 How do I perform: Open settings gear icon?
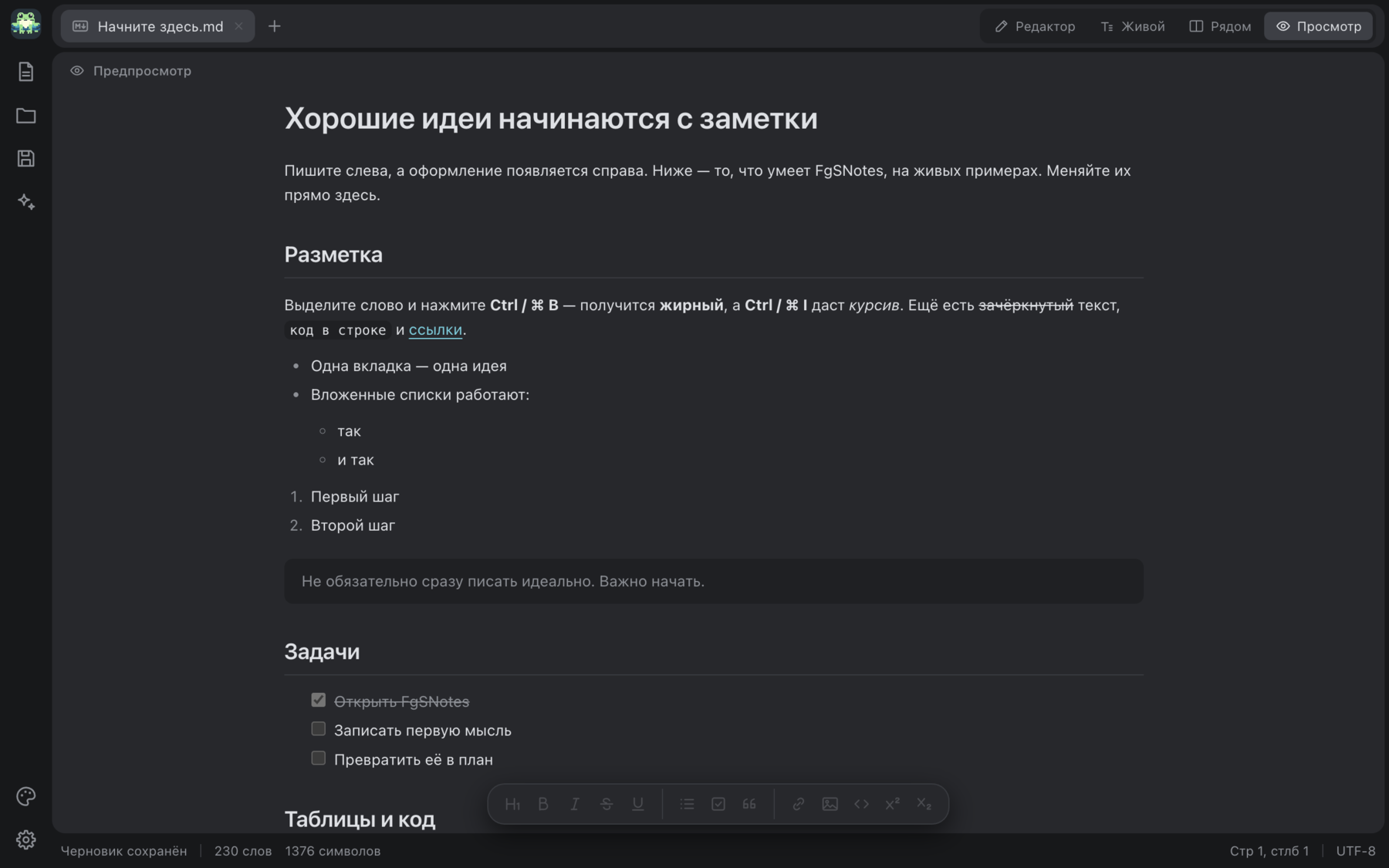(25, 839)
